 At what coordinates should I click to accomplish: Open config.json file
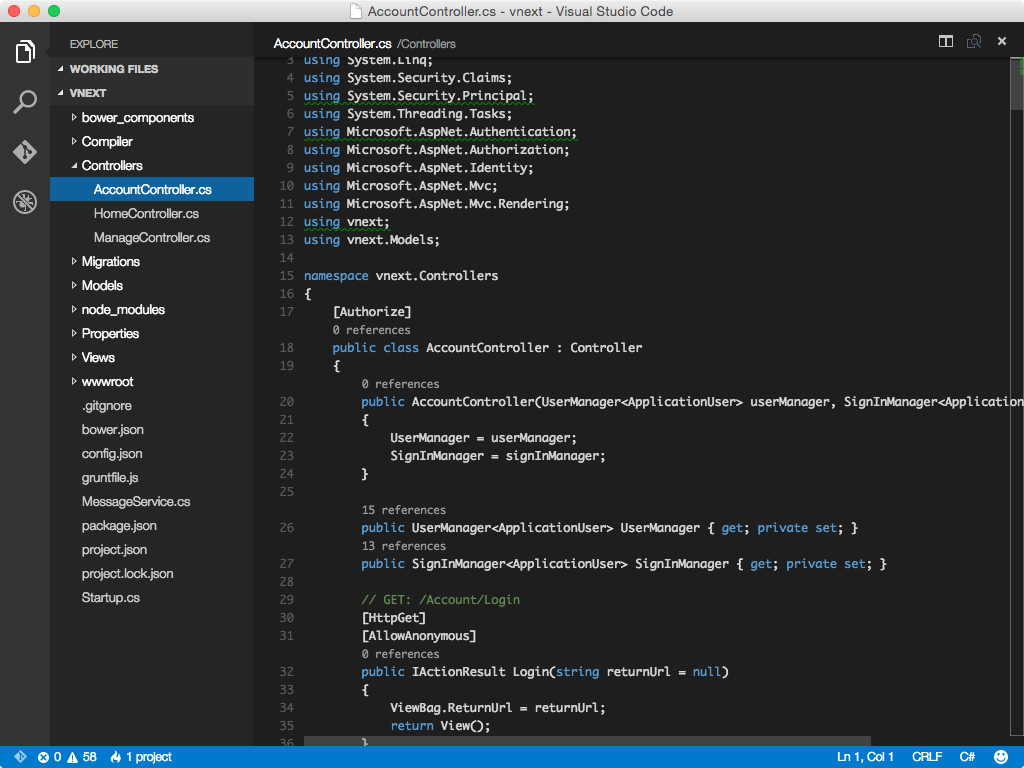pyautogui.click(x=152, y=454)
